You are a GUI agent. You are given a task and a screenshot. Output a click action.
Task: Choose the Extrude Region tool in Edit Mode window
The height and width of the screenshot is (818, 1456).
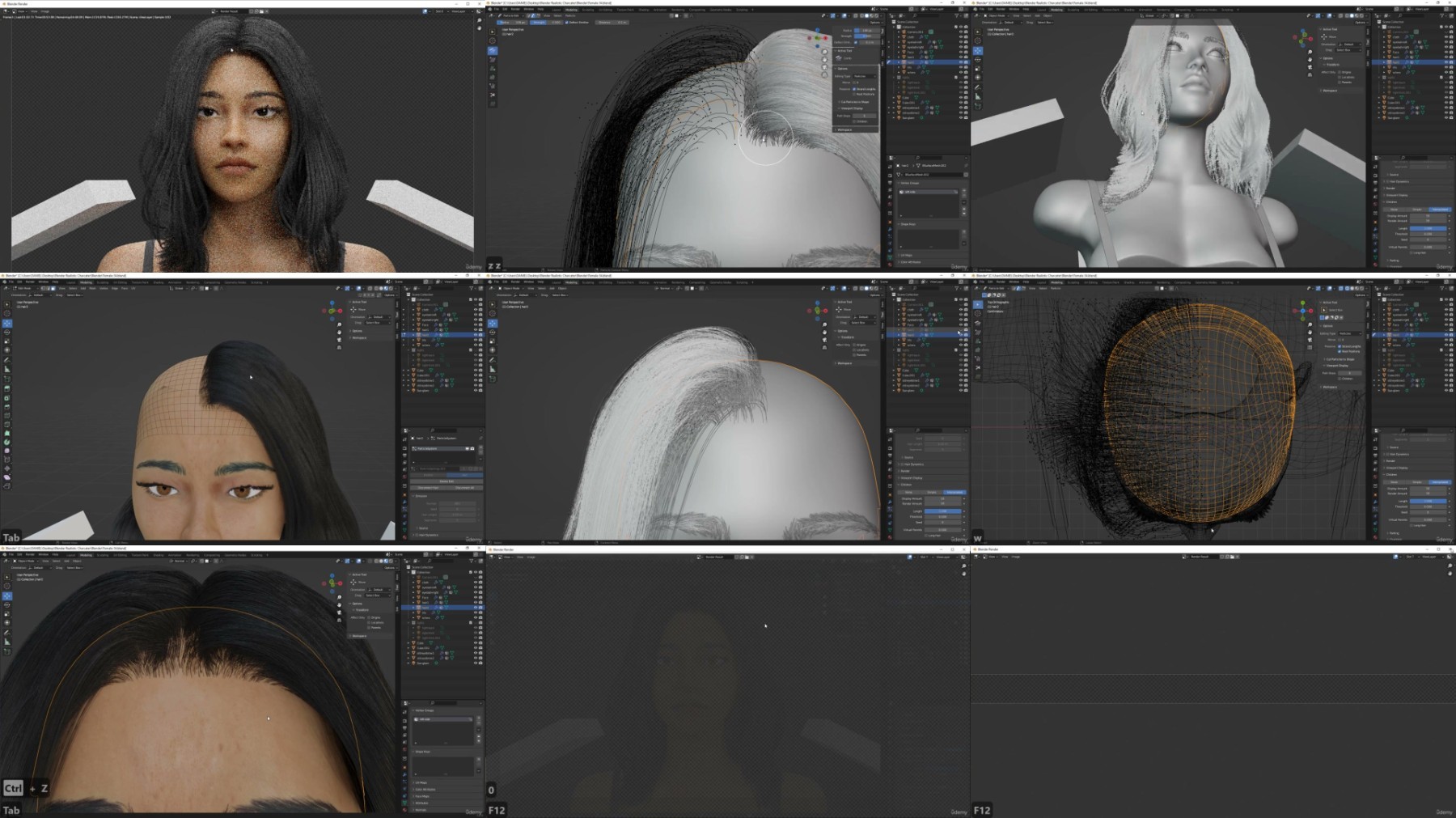(7, 388)
